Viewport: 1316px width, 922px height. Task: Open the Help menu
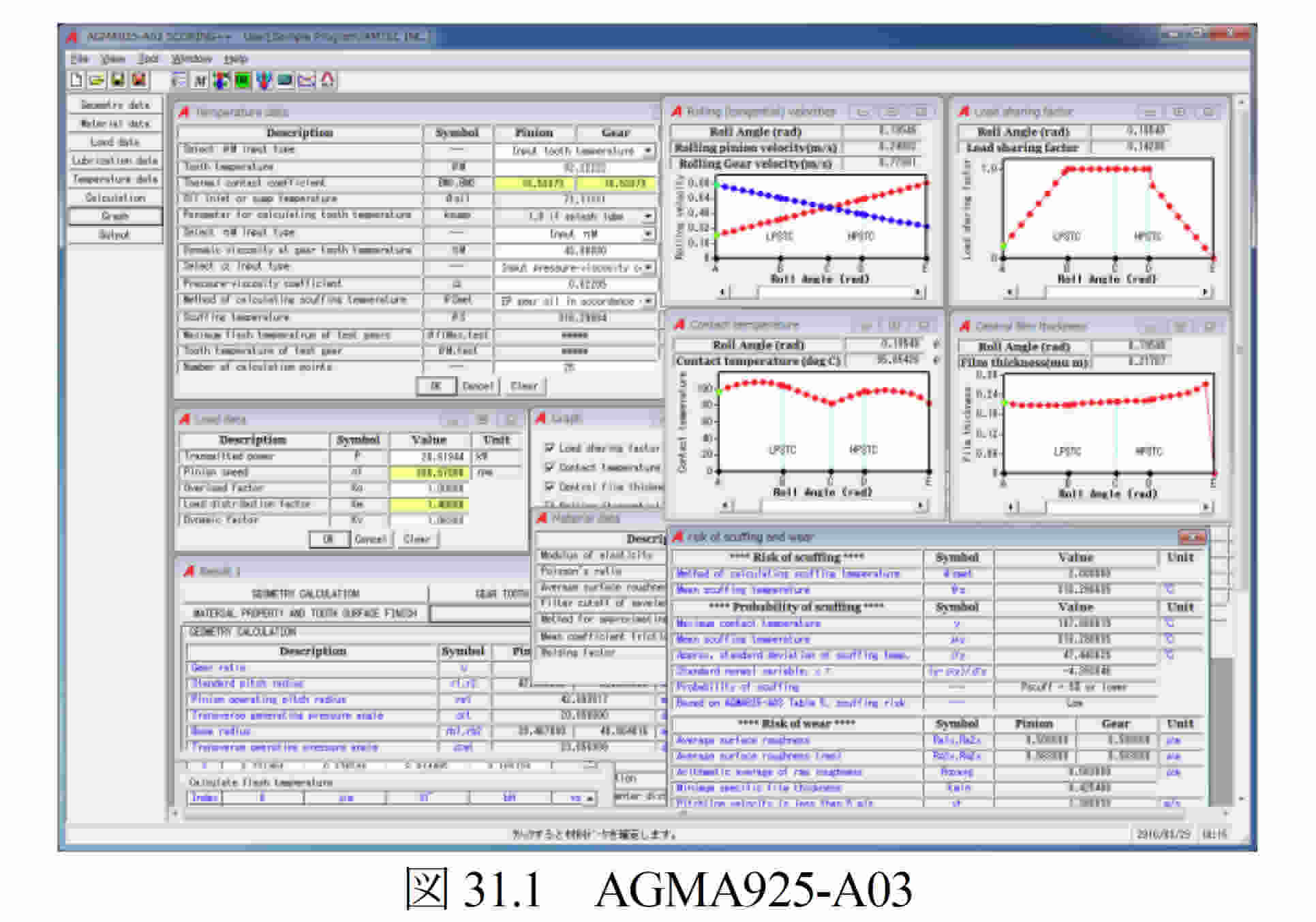(236, 59)
